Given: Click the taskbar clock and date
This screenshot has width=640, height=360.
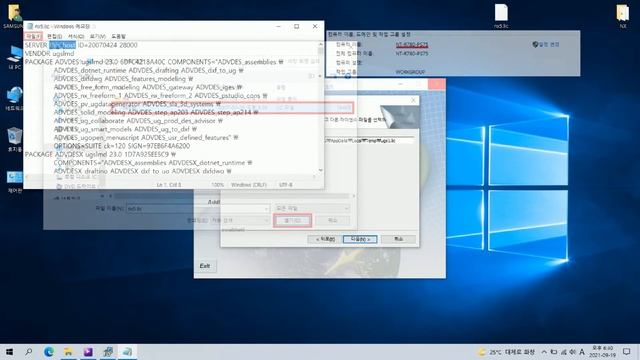Looking at the screenshot, I should coord(602,352).
